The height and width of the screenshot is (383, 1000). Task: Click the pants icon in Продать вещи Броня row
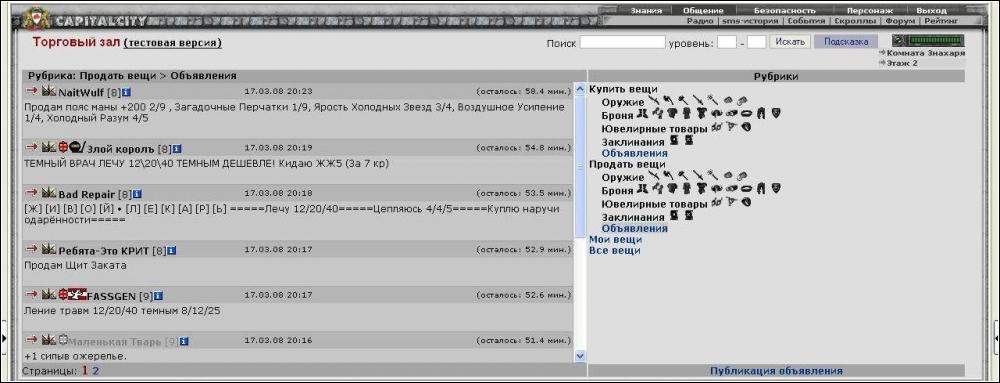pyautogui.click(x=761, y=188)
